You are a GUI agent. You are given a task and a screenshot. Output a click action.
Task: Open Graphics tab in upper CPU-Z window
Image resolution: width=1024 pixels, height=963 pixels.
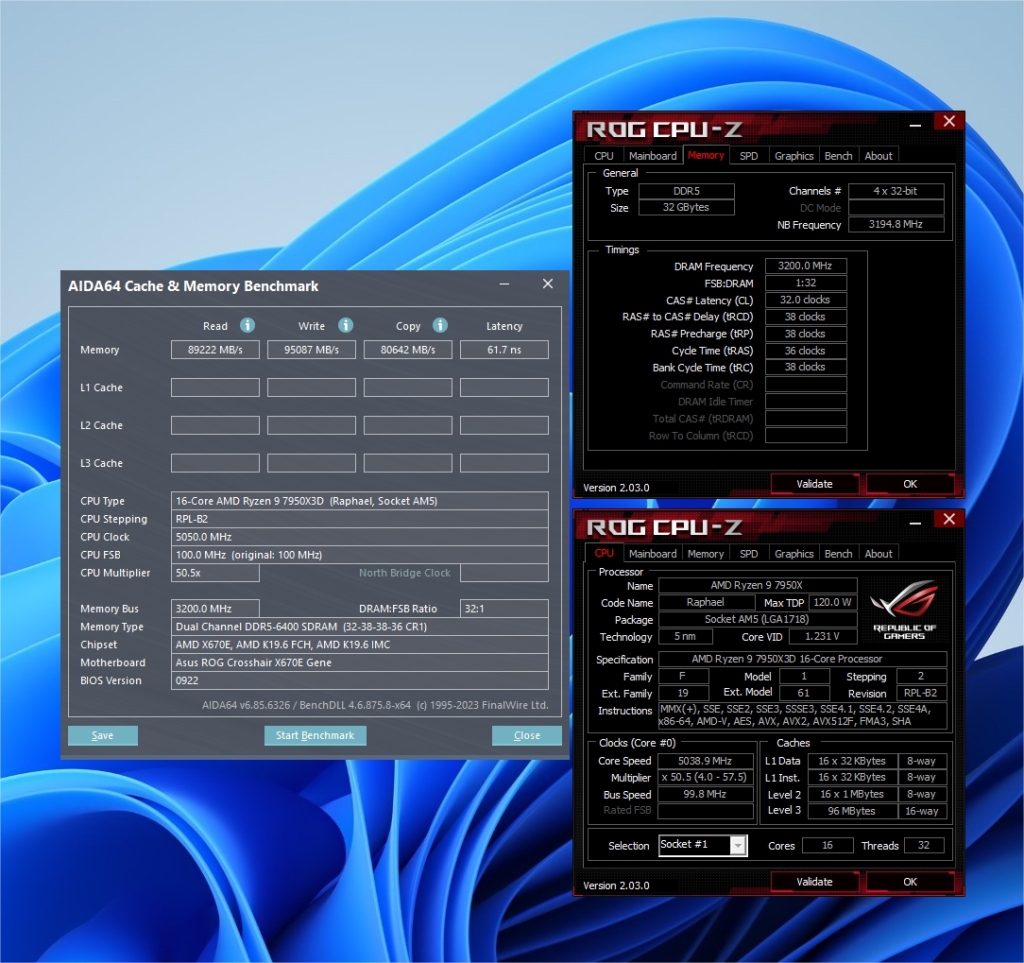[794, 156]
